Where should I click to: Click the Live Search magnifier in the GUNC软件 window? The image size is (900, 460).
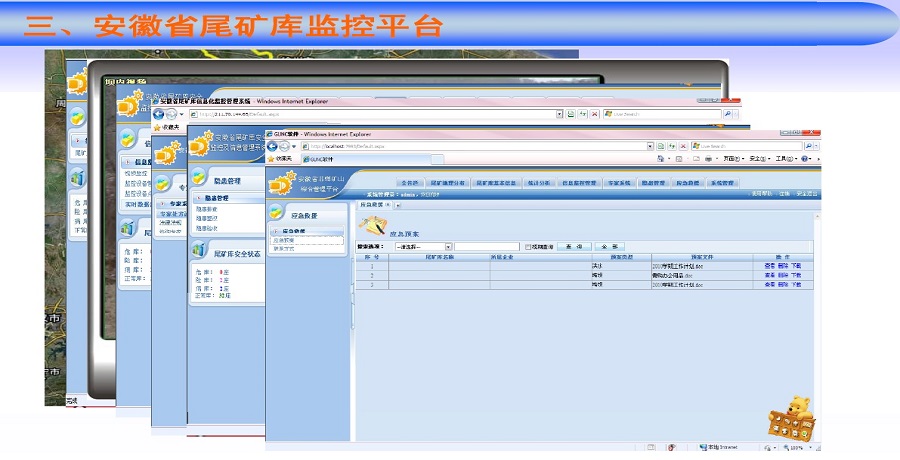(809, 146)
